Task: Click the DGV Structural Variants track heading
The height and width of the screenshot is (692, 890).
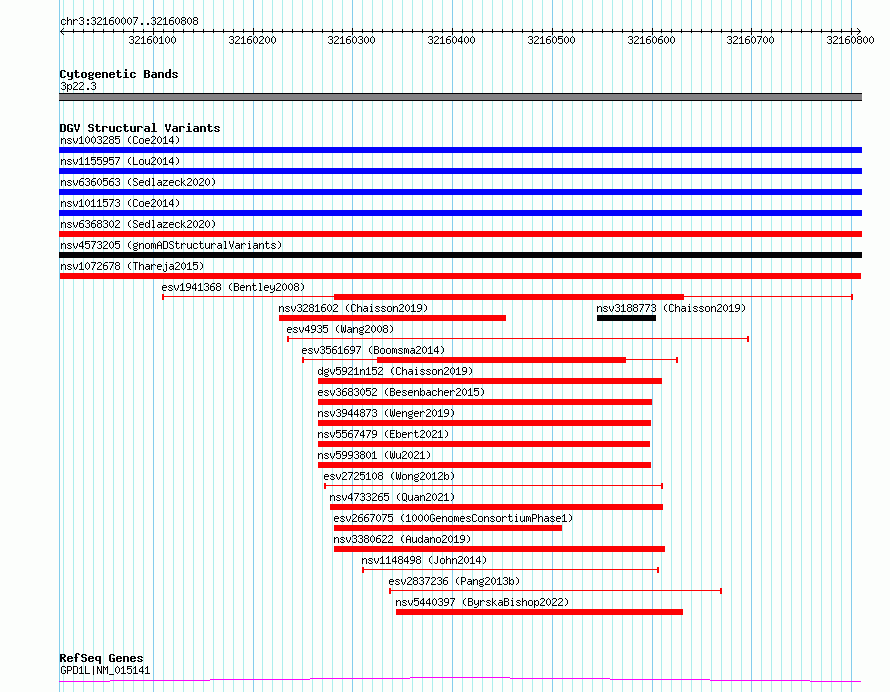Action: click(x=140, y=128)
